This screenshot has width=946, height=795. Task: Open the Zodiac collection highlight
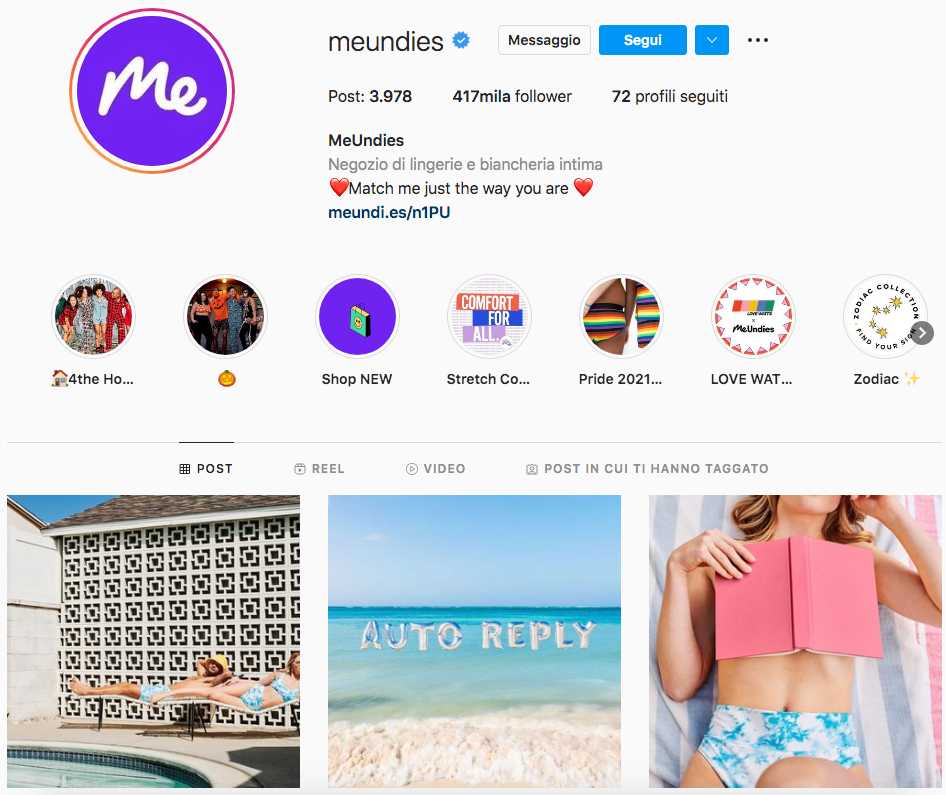coord(884,316)
